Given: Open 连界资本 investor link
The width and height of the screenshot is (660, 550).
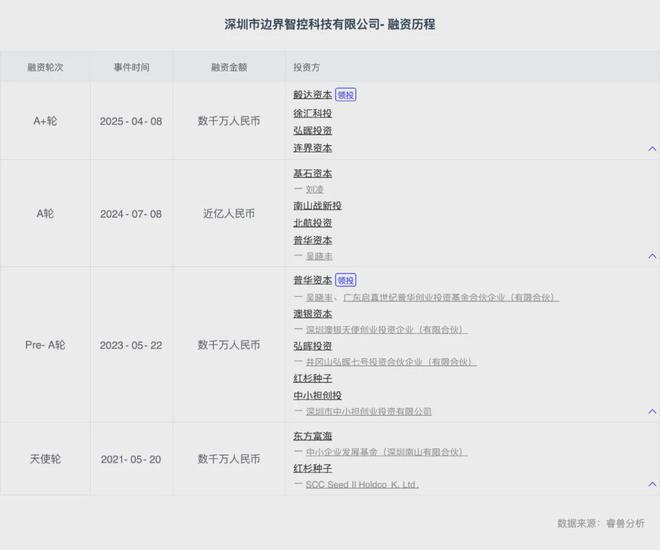Looking at the screenshot, I should (313, 148).
